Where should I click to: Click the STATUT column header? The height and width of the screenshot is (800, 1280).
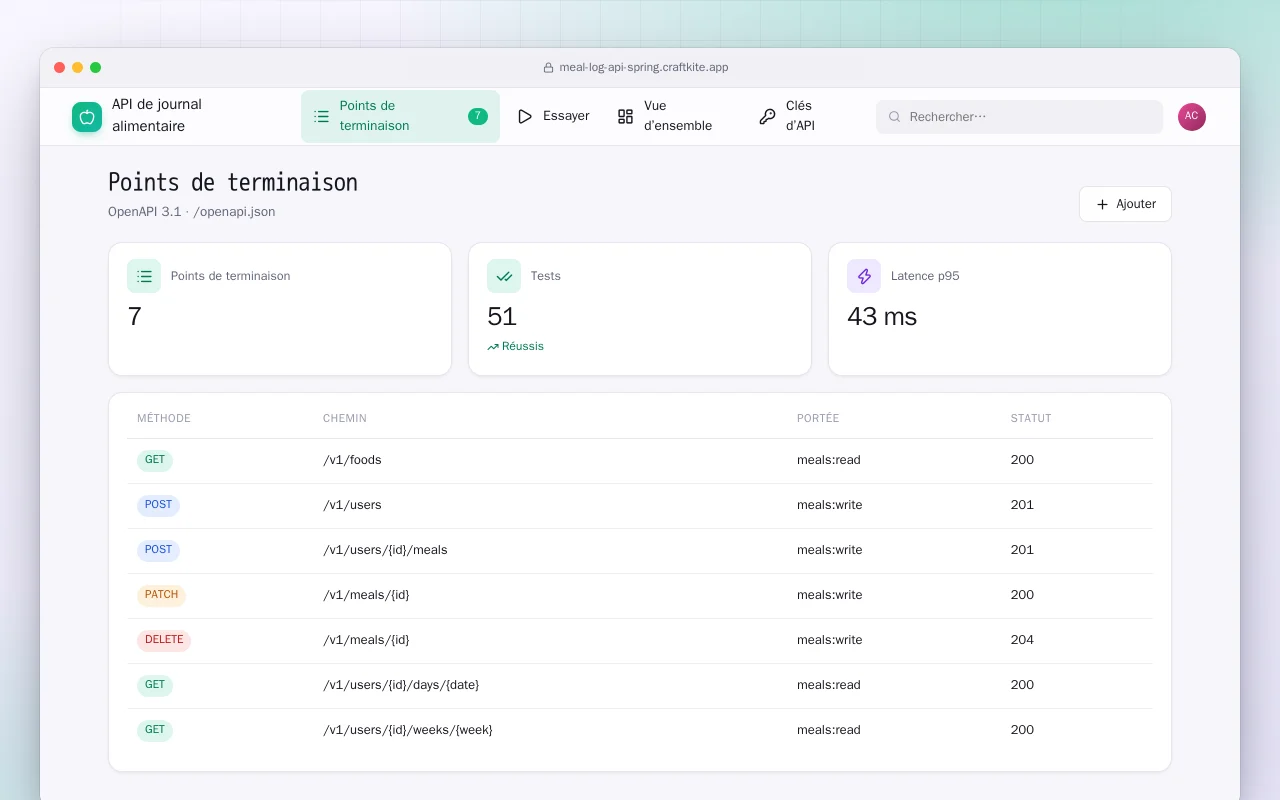1031,419
